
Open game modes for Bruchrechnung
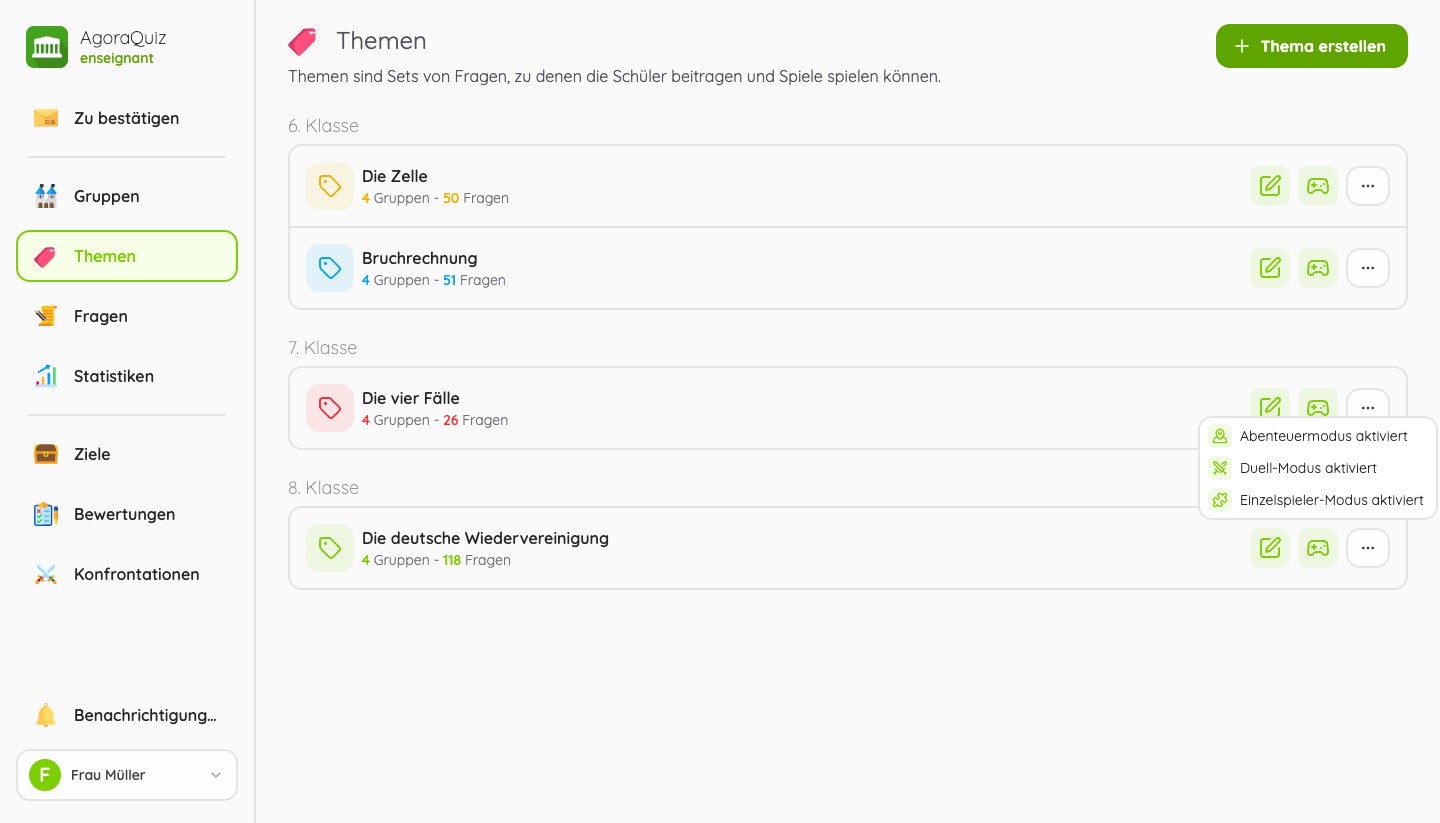point(1318,268)
